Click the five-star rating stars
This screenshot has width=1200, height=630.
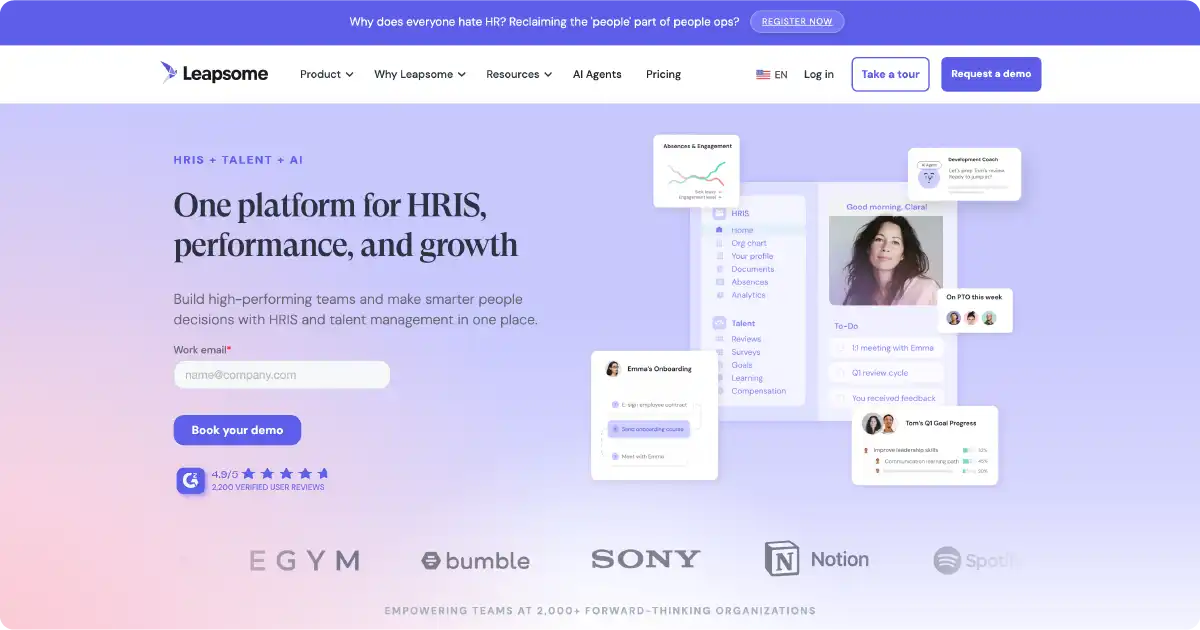pos(285,474)
